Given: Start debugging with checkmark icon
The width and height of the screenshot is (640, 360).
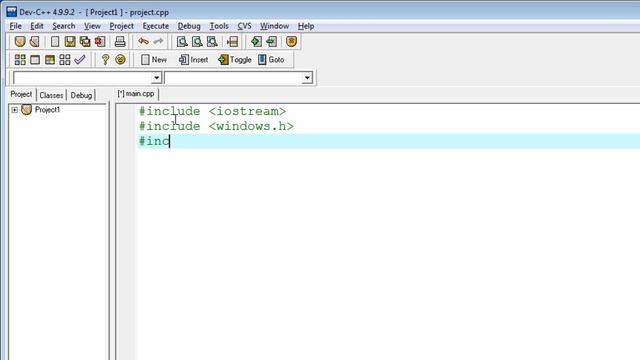Looking at the screenshot, I should (80, 60).
